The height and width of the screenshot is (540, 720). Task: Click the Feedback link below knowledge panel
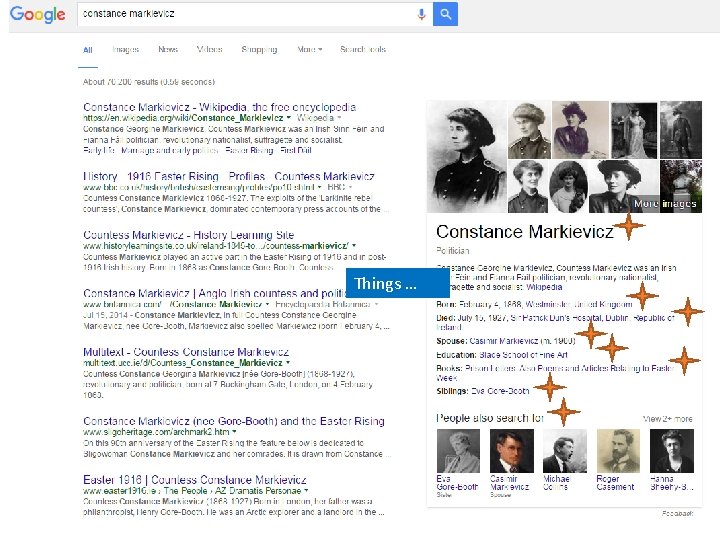tap(677, 513)
